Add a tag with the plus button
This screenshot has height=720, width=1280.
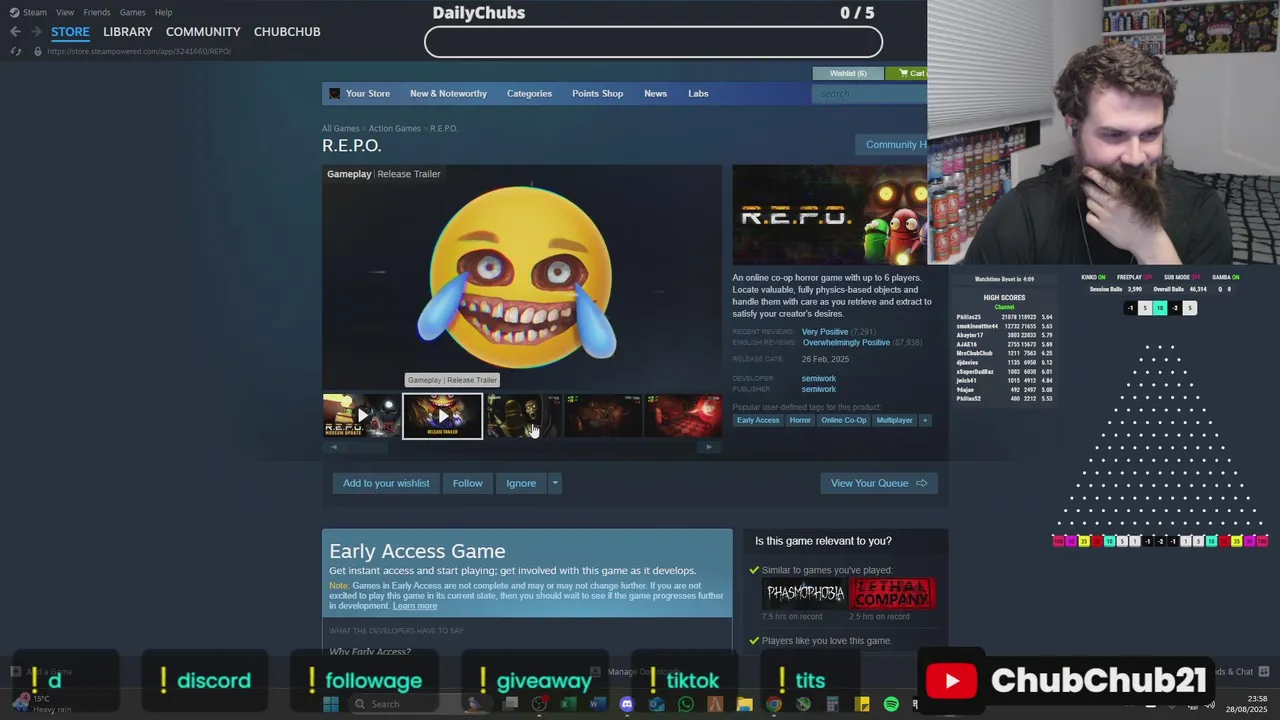tap(925, 420)
